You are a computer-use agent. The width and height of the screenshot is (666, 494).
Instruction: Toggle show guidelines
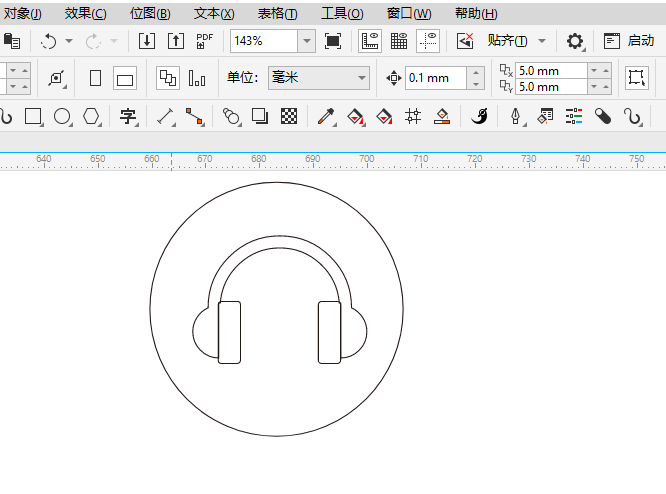point(428,41)
